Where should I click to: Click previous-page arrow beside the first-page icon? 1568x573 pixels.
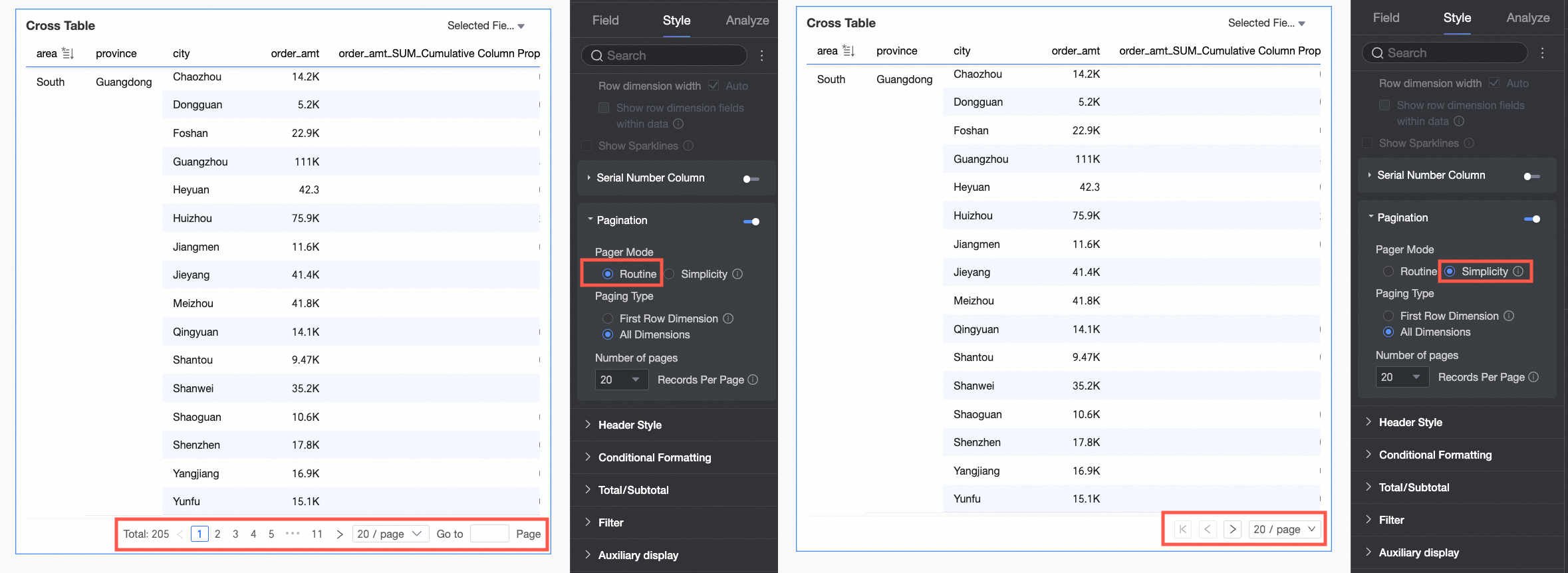pyautogui.click(x=1208, y=529)
